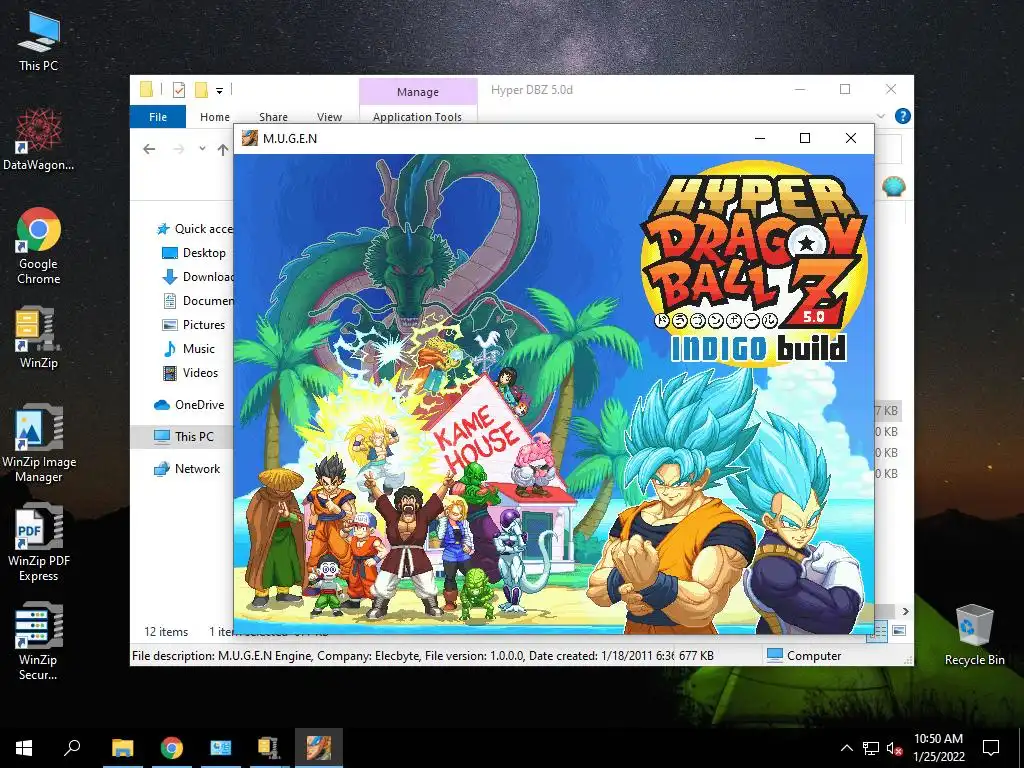This screenshot has width=1024, height=768.
Task: Launch Google Chrome from the desktop
Action: pyautogui.click(x=39, y=246)
